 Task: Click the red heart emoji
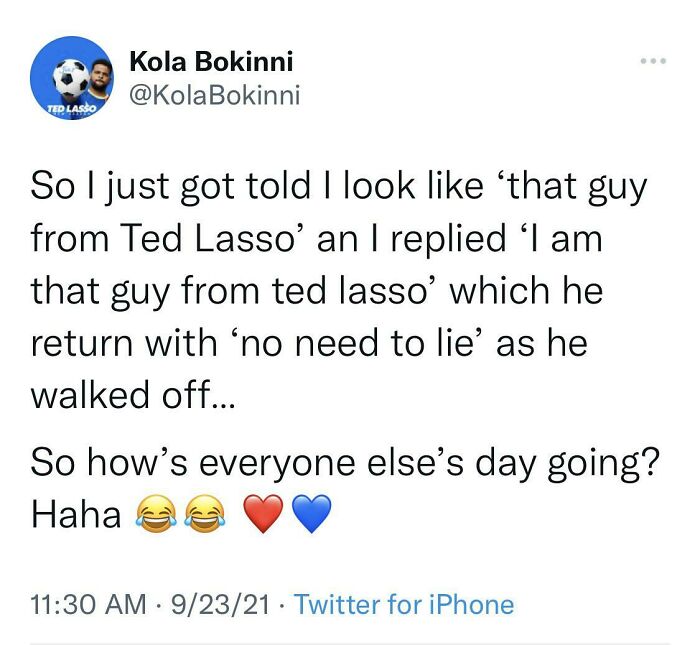point(262,516)
